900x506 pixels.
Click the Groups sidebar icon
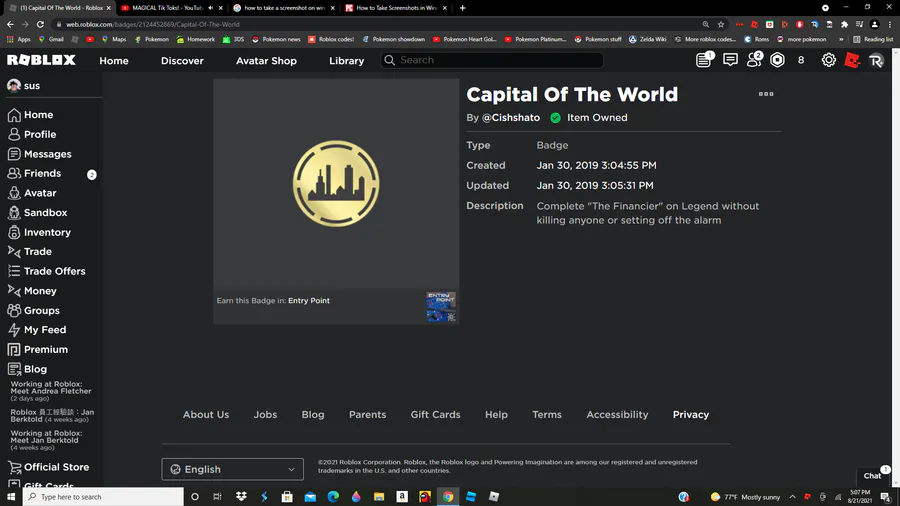14,310
